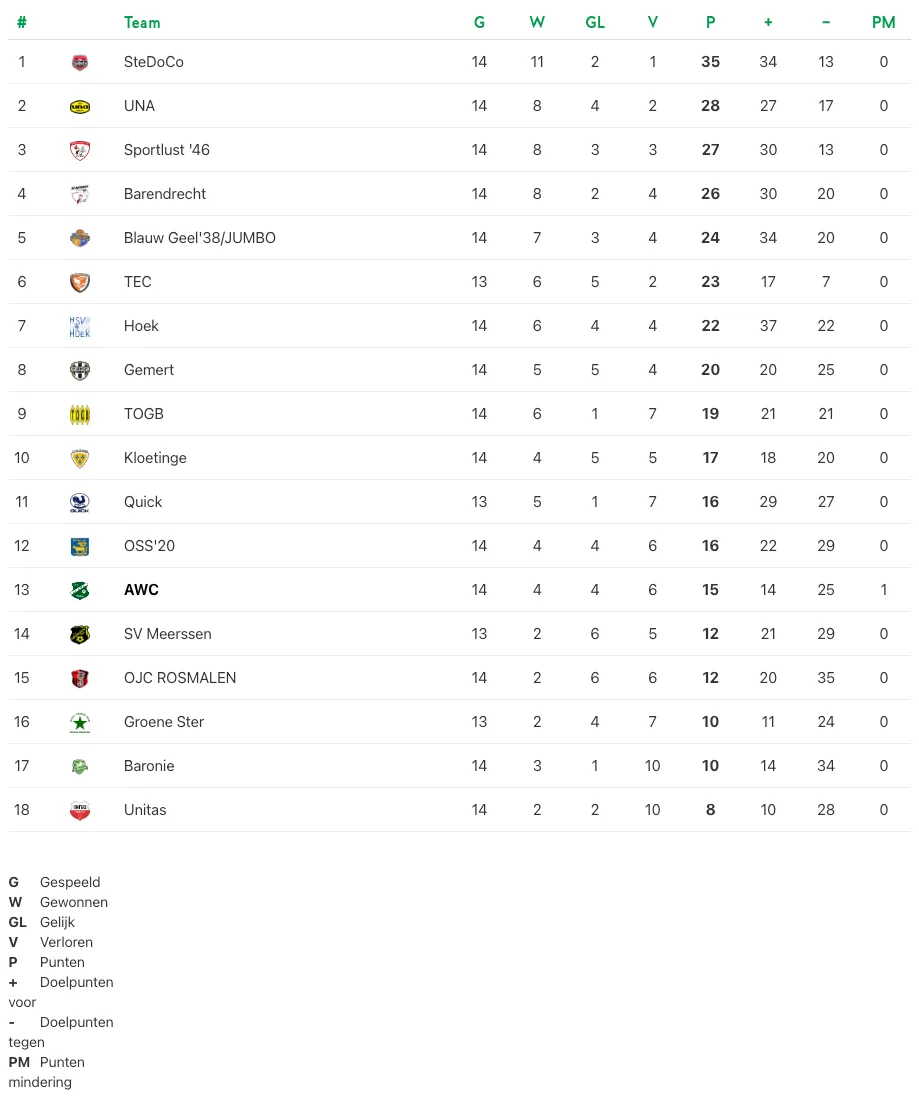Click the AWC green club badge
Screen dimensions: 919x1096
point(80,591)
